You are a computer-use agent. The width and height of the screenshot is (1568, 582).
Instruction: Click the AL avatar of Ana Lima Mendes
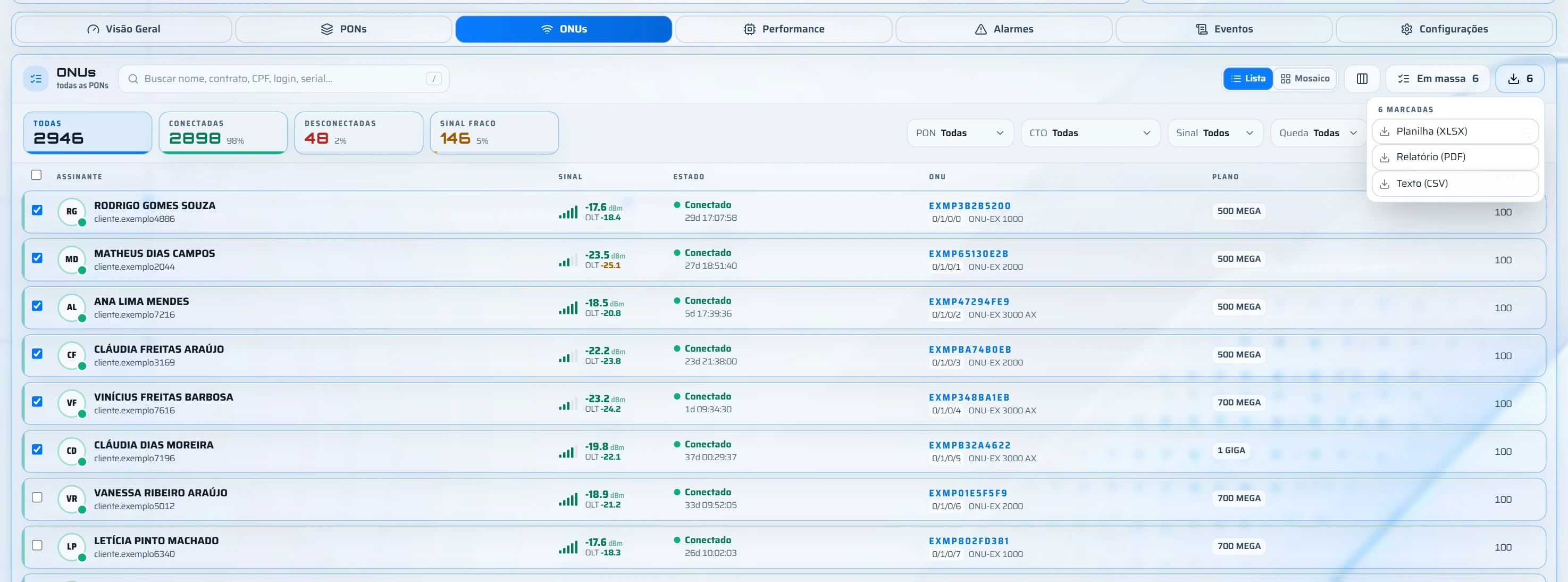[x=72, y=307]
